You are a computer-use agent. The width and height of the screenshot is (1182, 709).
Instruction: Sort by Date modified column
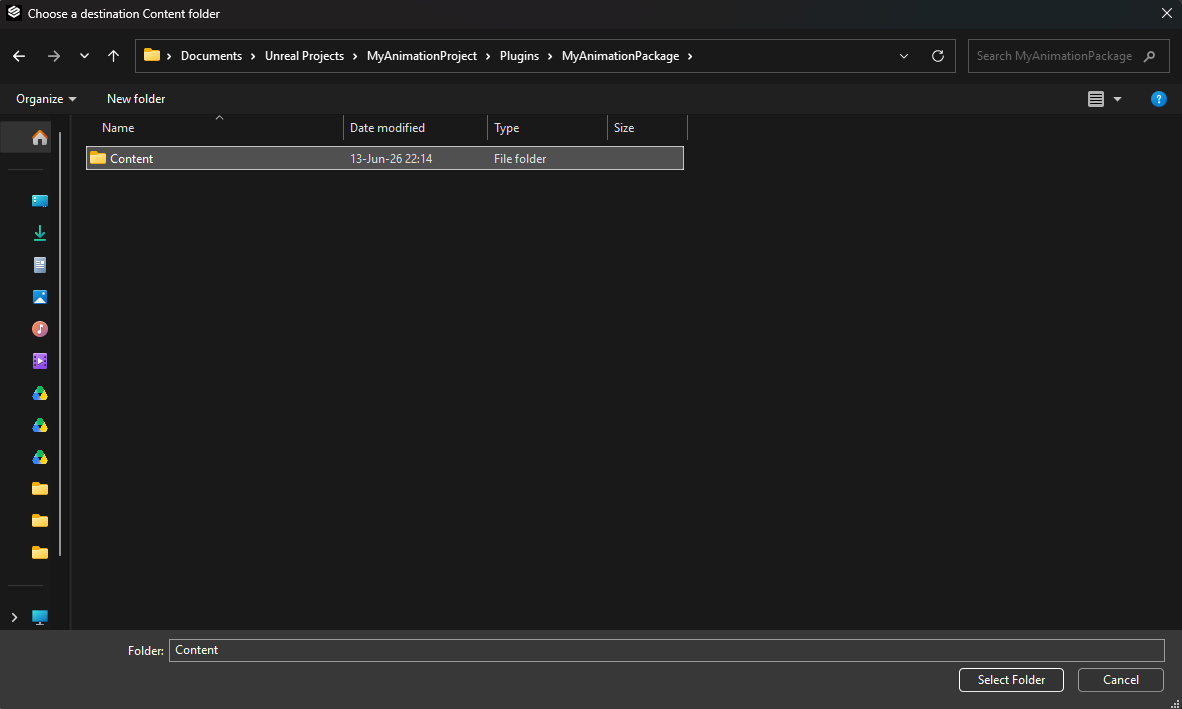point(415,128)
